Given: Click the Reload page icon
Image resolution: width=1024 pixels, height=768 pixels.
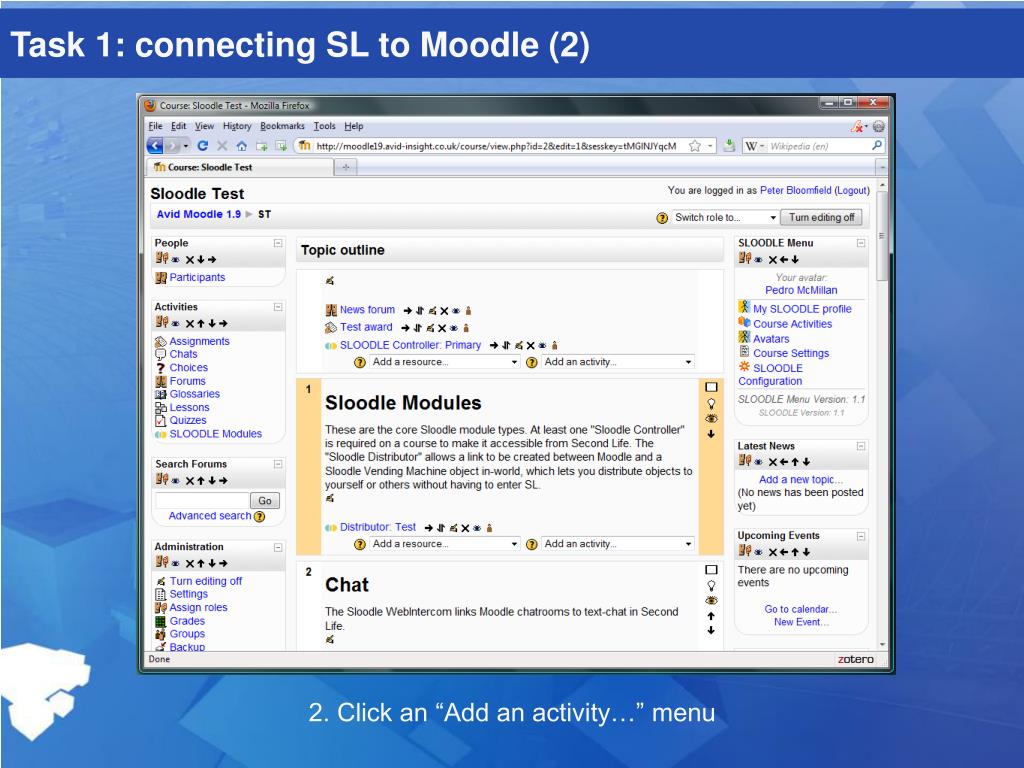Looking at the screenshot, I should click(202, 146).
